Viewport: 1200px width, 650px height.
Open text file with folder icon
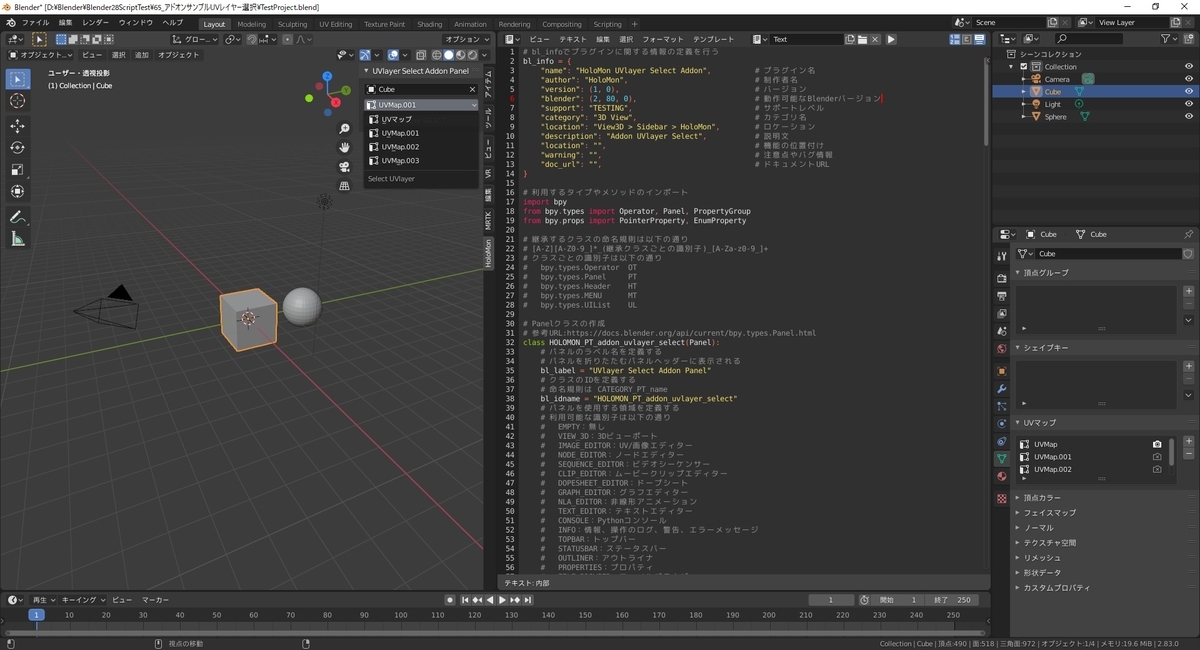coord(861,39)
